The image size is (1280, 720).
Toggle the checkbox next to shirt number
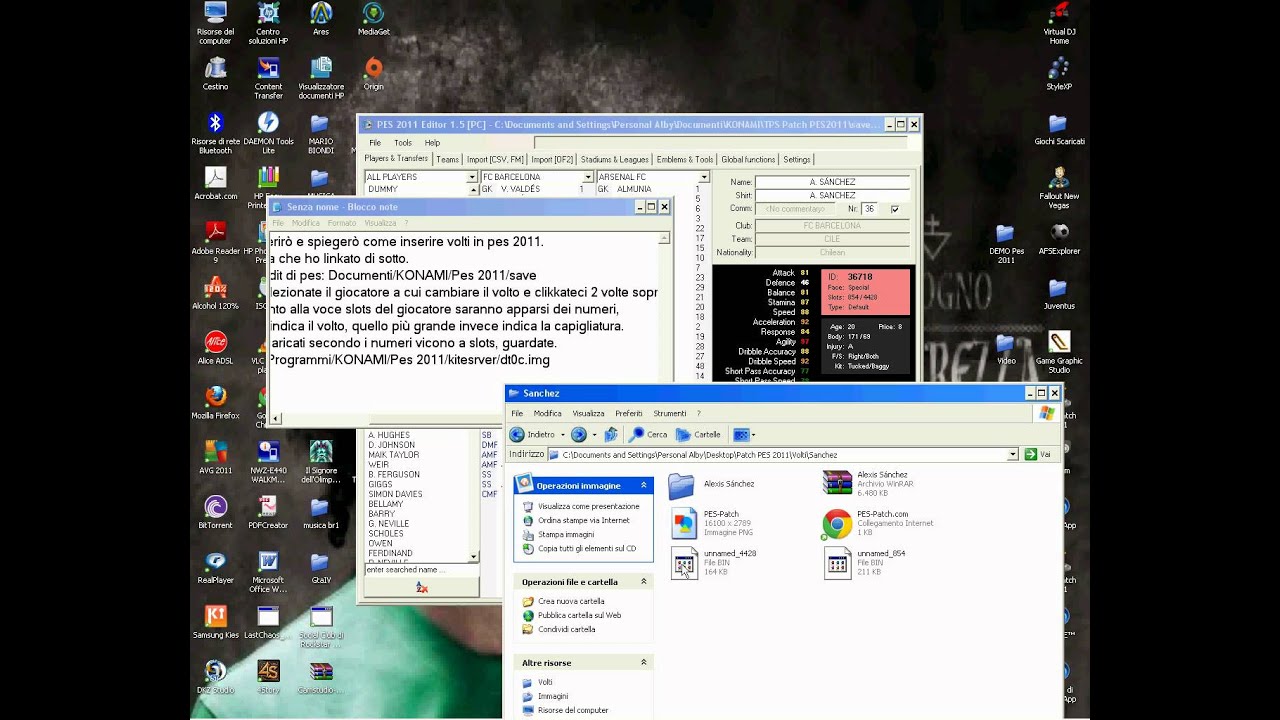tap(895, 209)
